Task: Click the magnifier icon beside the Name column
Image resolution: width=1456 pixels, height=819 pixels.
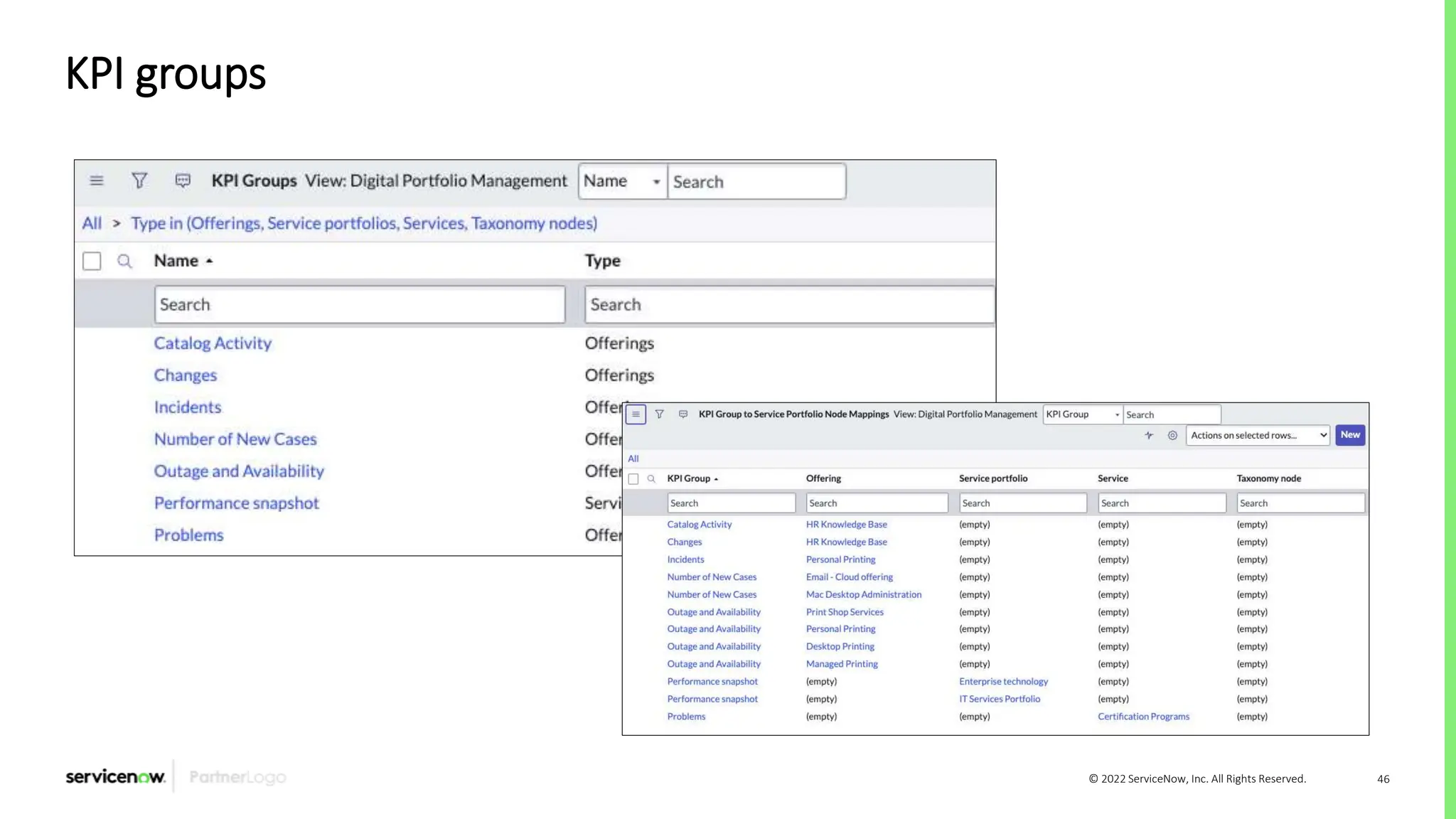Action: click(x=124, y=261)
